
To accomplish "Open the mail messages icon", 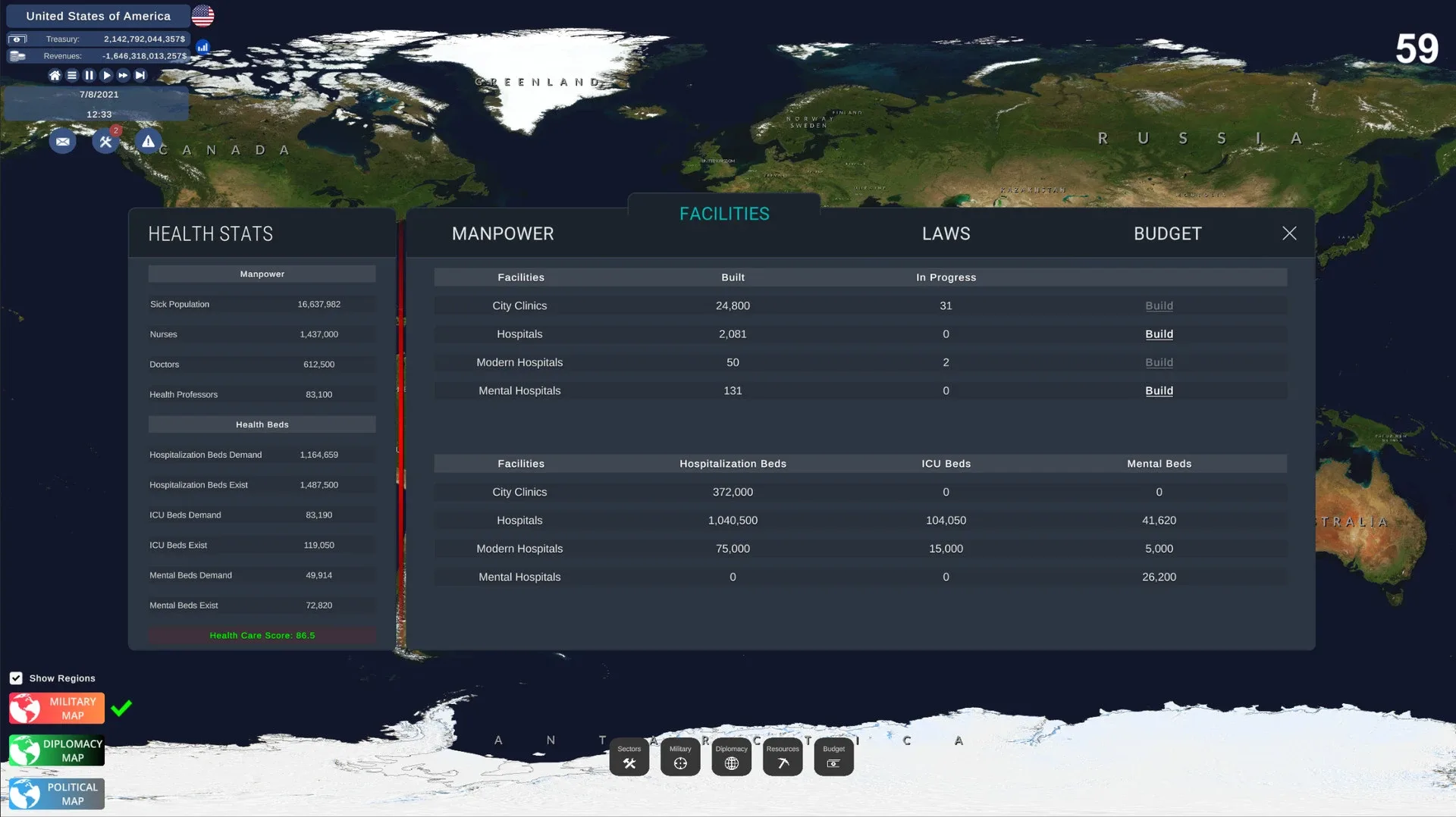I will (x=62, y=142).
